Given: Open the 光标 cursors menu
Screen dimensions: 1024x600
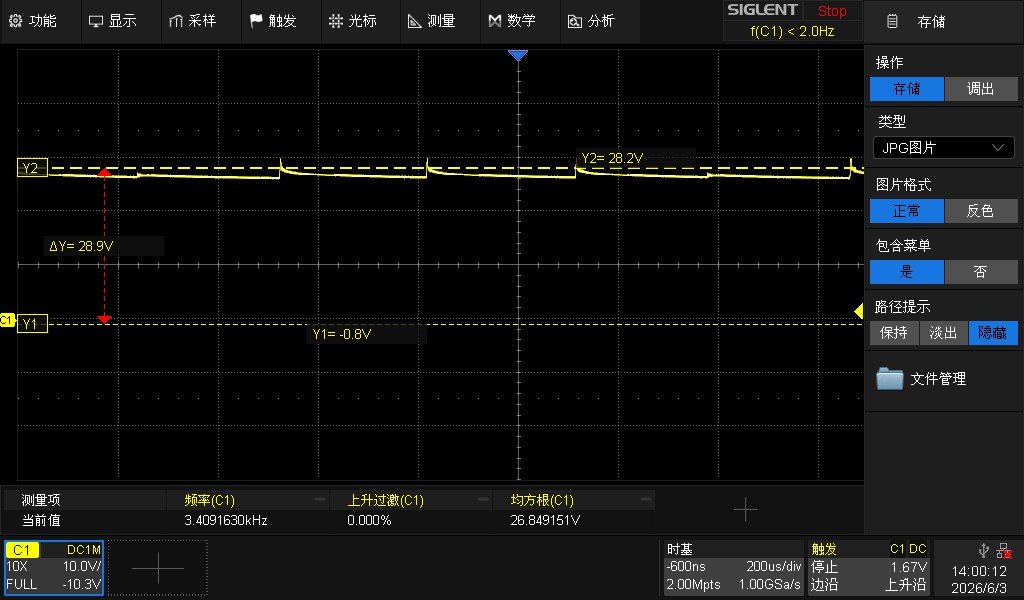Looking at the screenshot, I should coord(353,21).
